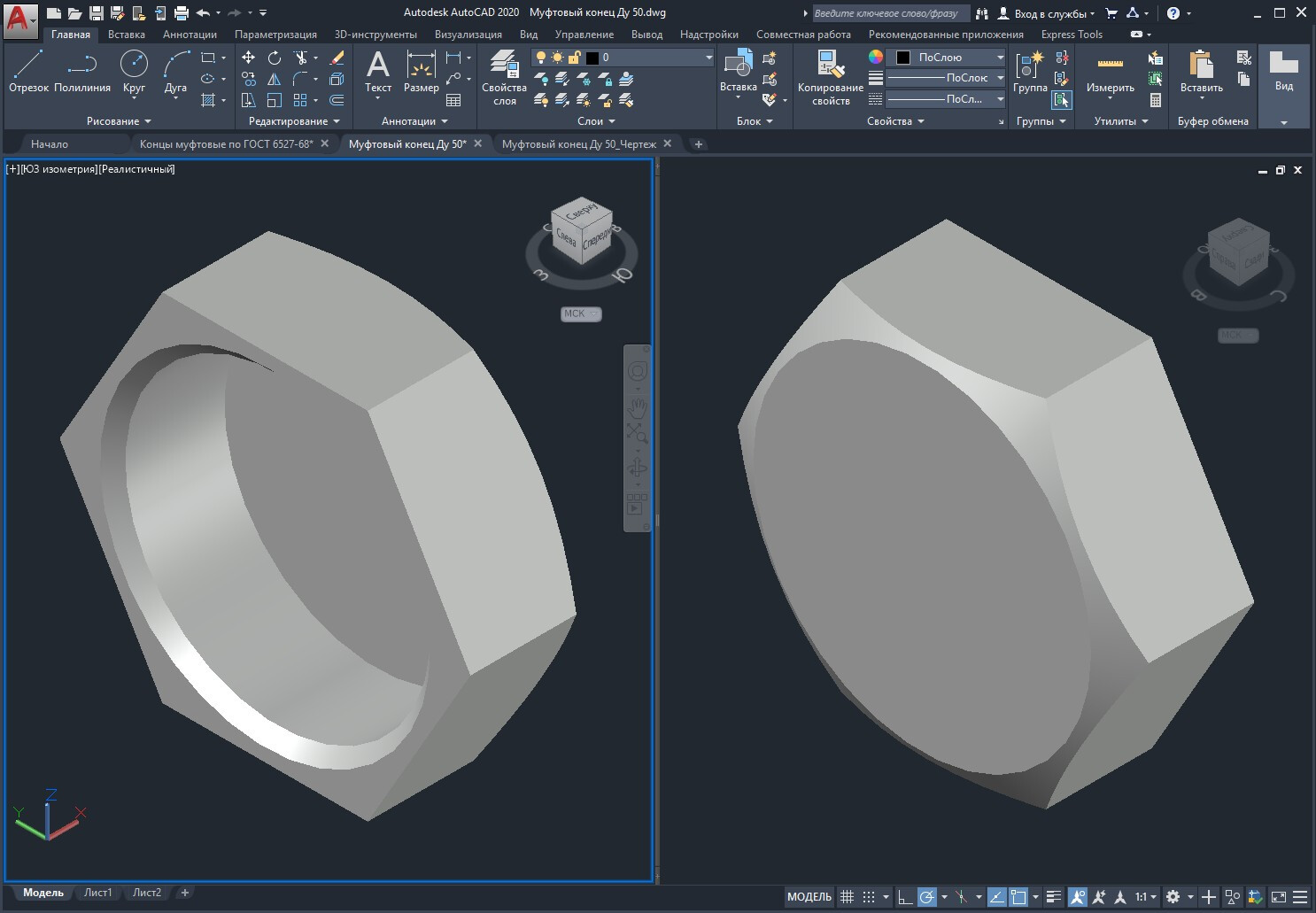Toggle object snap tracking

click(997, 897)
